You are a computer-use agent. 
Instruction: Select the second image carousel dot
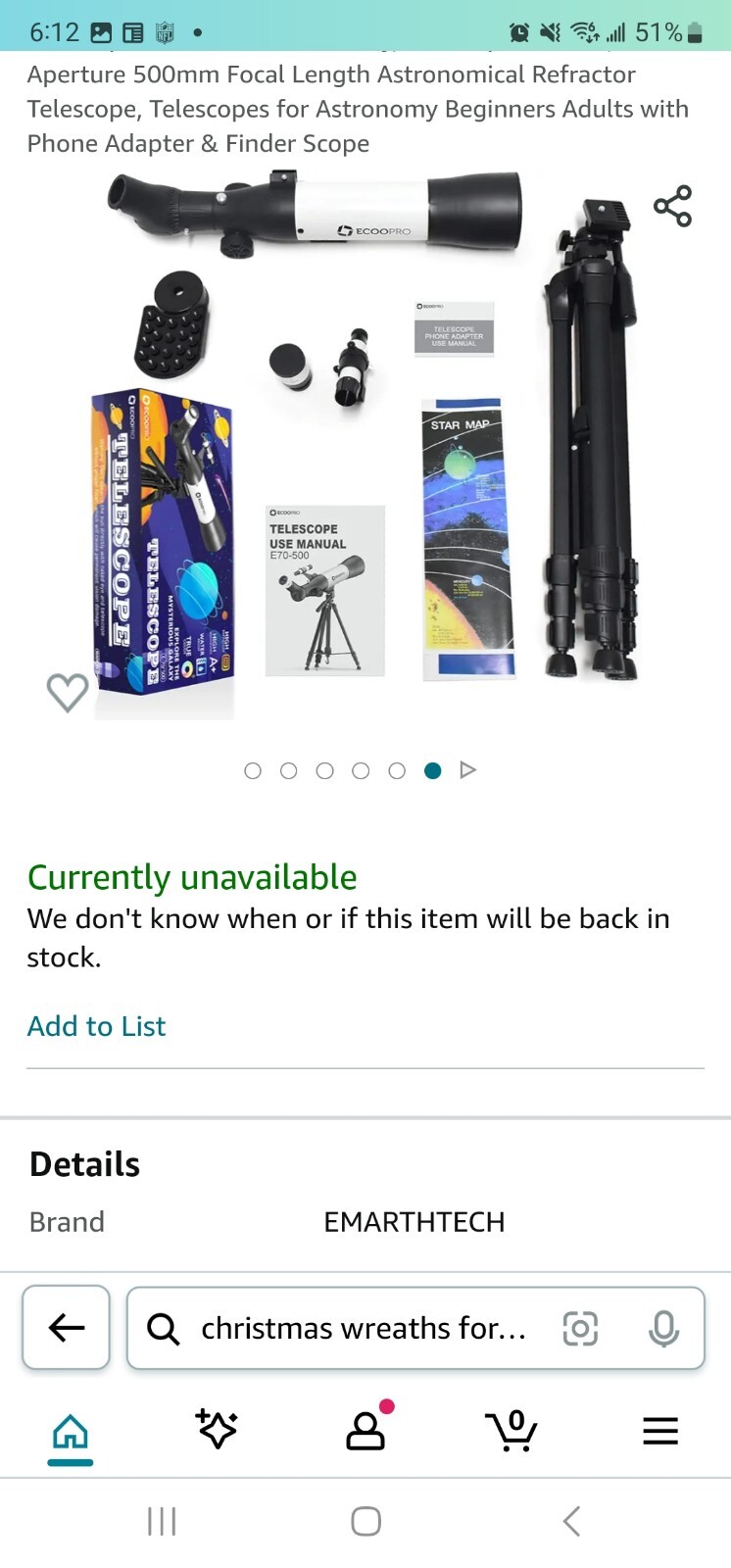click(x=288, y=770)
